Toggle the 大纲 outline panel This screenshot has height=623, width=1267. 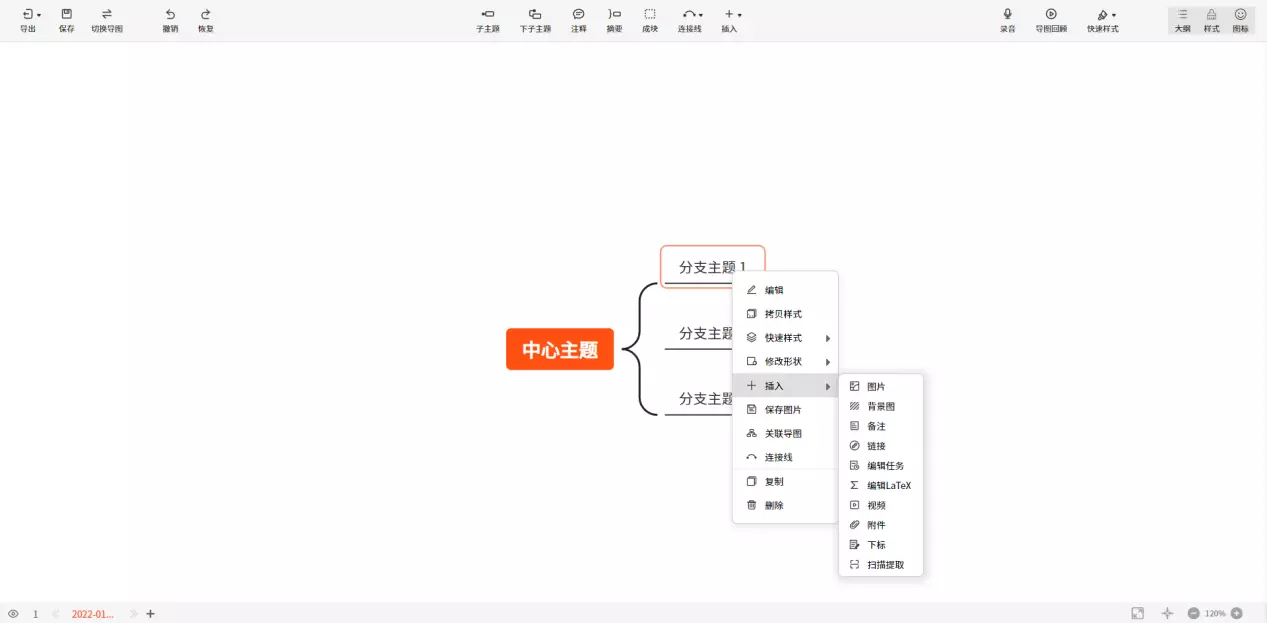(1182, 20)
